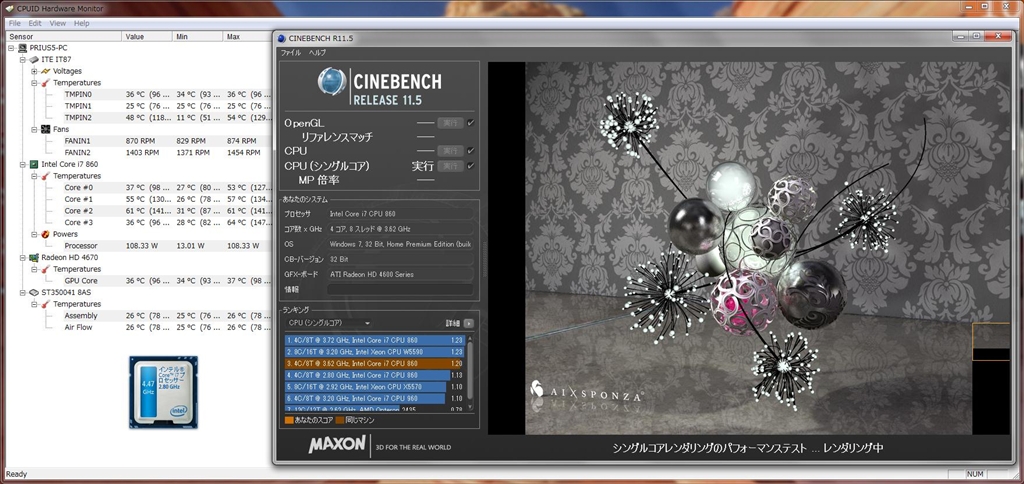Image resolution: width=1024 pixels, height=484 pixels.
Task: Collapse the Radeon HD 4670 node
Action: tap(22, 257)
